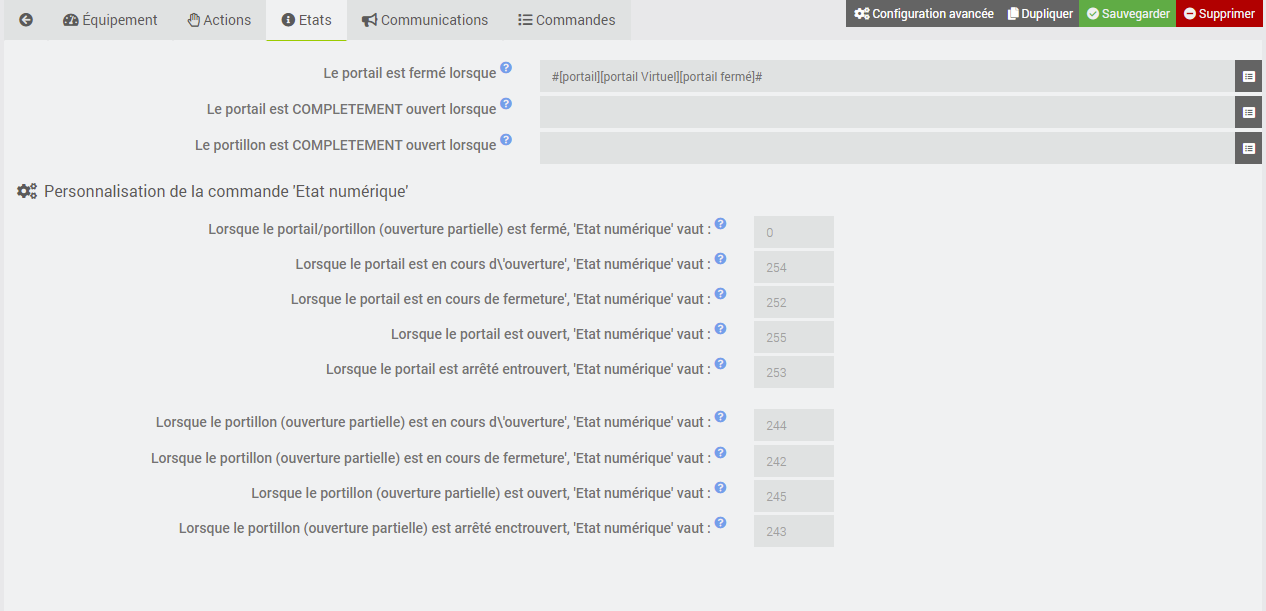Open command picker for portail COMPLETEMENT ouvert field

click(1248, 112)
